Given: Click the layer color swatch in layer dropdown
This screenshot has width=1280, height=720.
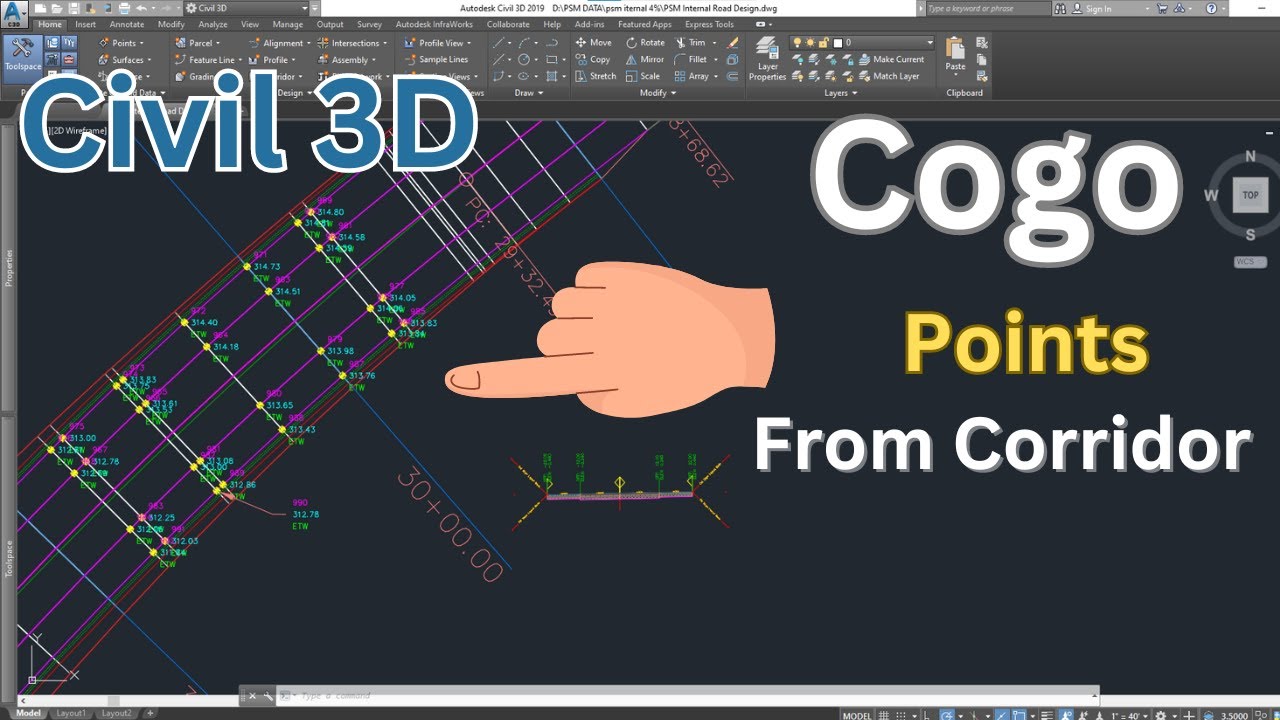Looking at the screenshot, I should [x=838, y=43].
